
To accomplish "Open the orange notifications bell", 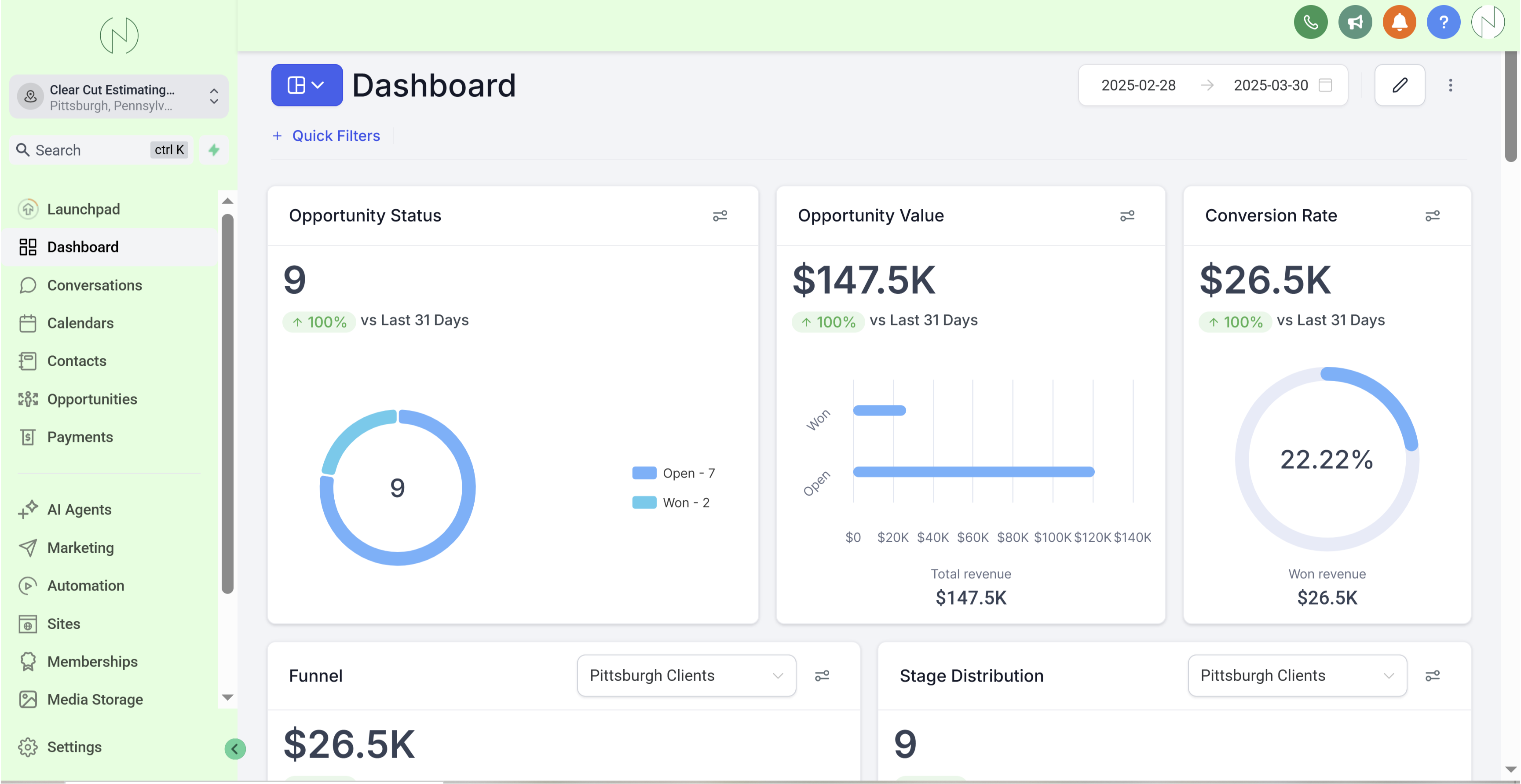I will (x=1399, y=22).
